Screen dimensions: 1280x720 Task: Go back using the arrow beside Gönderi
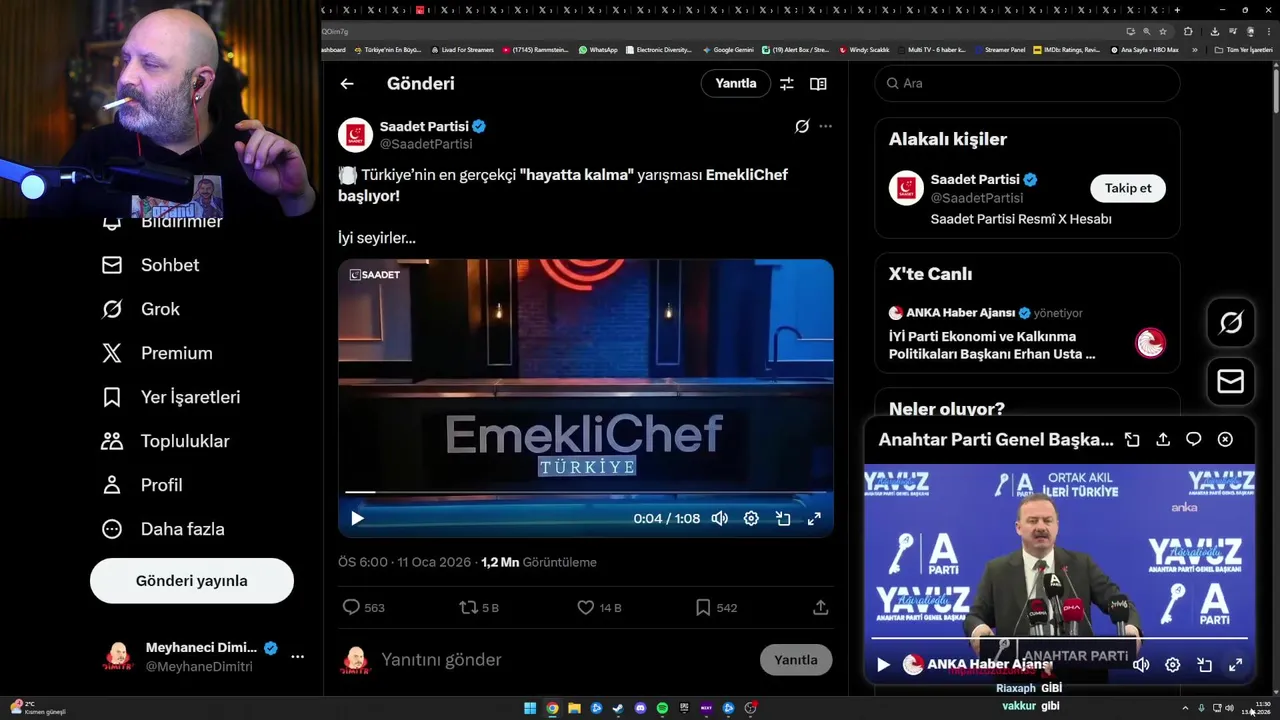pos(347,84)
